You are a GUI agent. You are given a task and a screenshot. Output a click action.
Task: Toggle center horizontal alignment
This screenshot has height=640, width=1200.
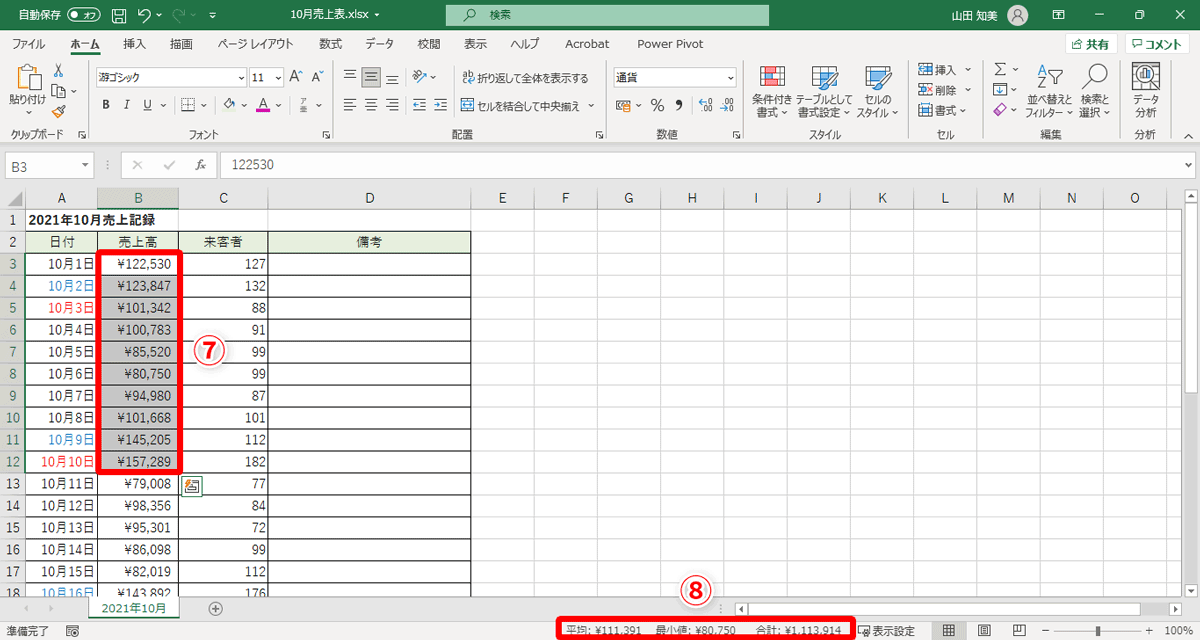coord(371,105)
